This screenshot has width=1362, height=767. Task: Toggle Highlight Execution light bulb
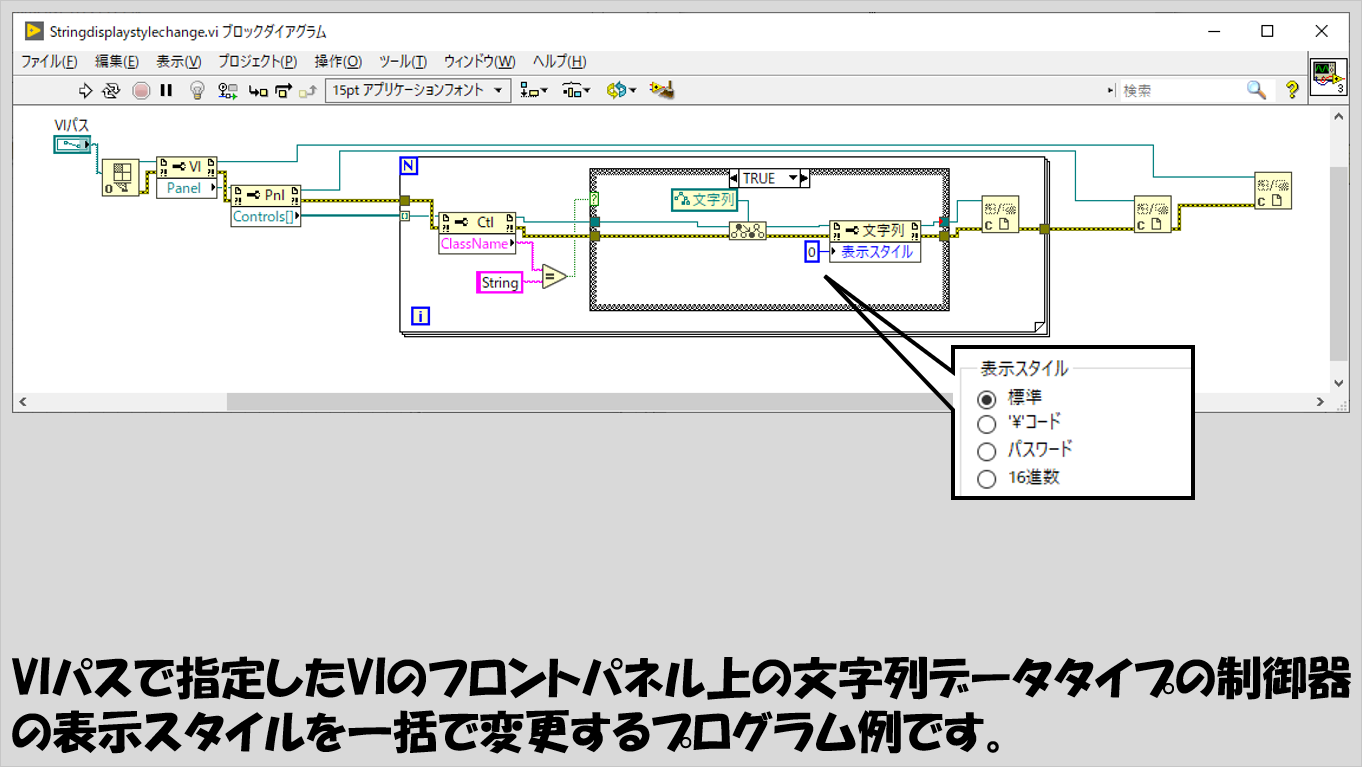pyautogui.click(x=198, y=90)
